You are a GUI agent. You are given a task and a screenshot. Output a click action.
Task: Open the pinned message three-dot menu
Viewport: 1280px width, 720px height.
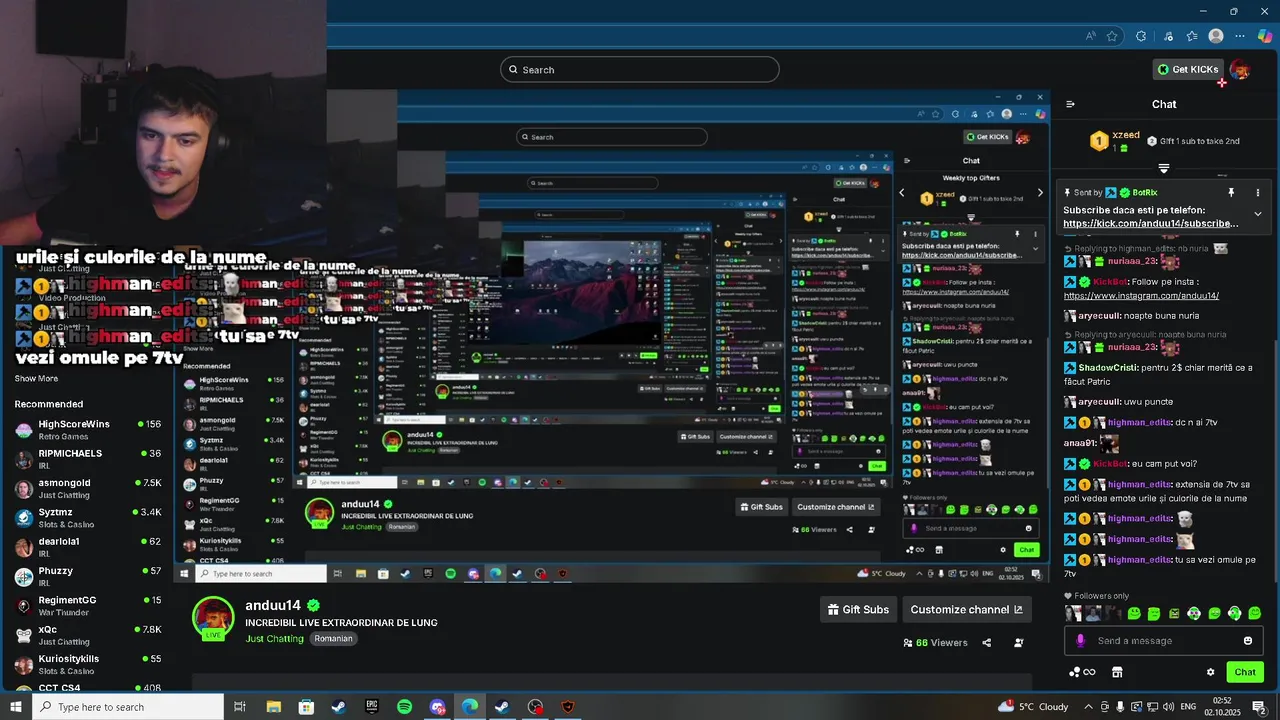point(1258,192)
